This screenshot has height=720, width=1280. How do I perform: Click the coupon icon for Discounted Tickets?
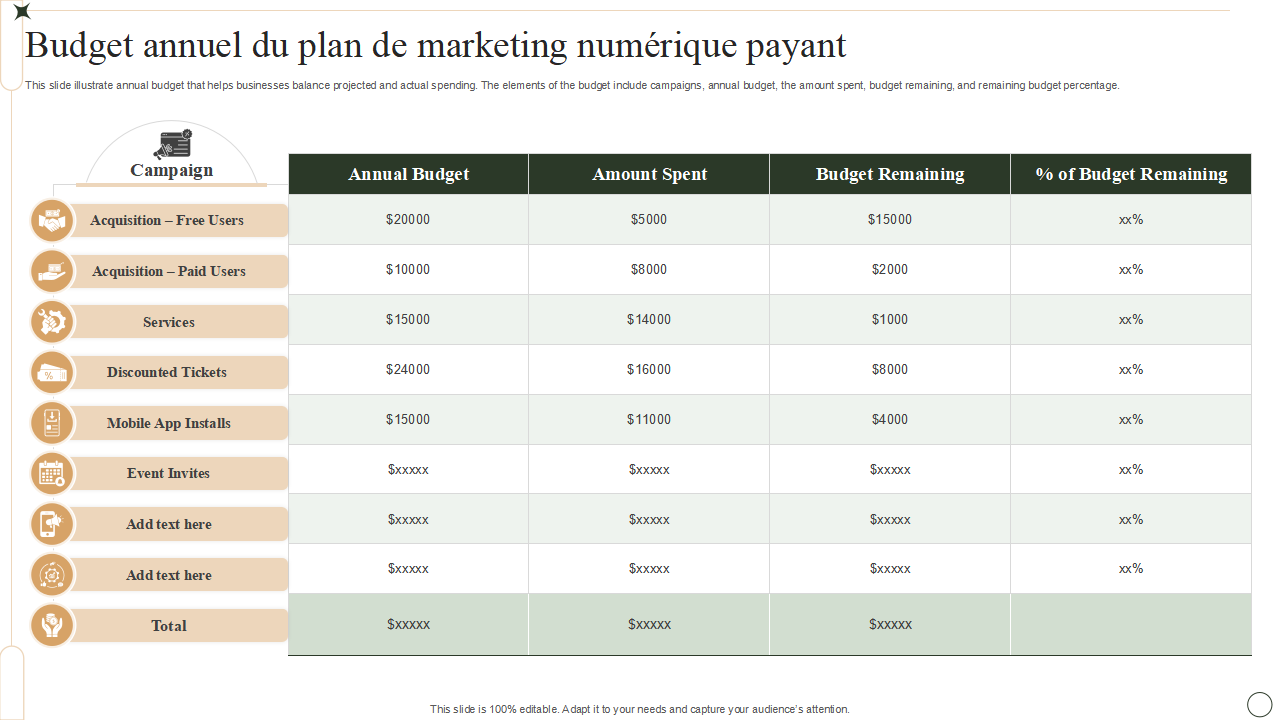(52, 373)
